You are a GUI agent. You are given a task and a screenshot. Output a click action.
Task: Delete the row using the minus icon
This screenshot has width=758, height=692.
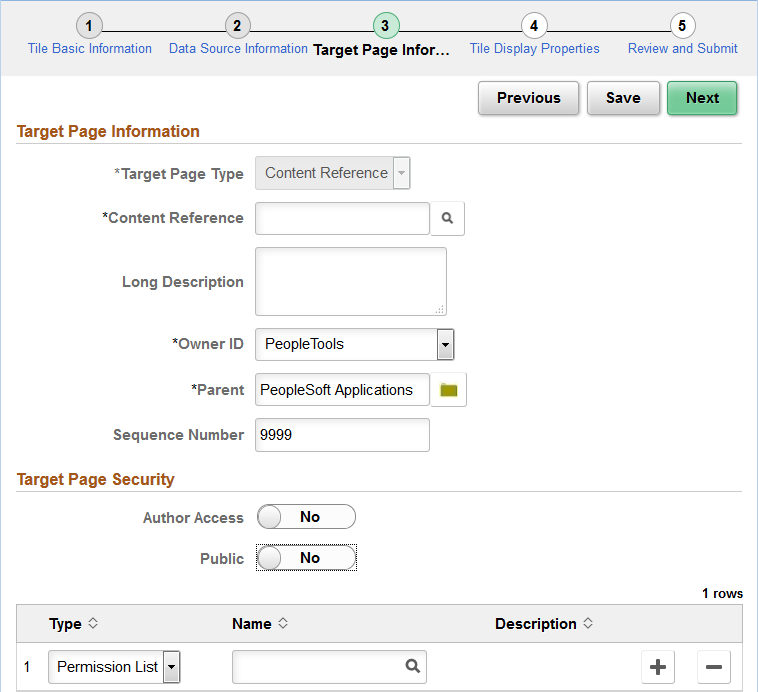point(714,667)
